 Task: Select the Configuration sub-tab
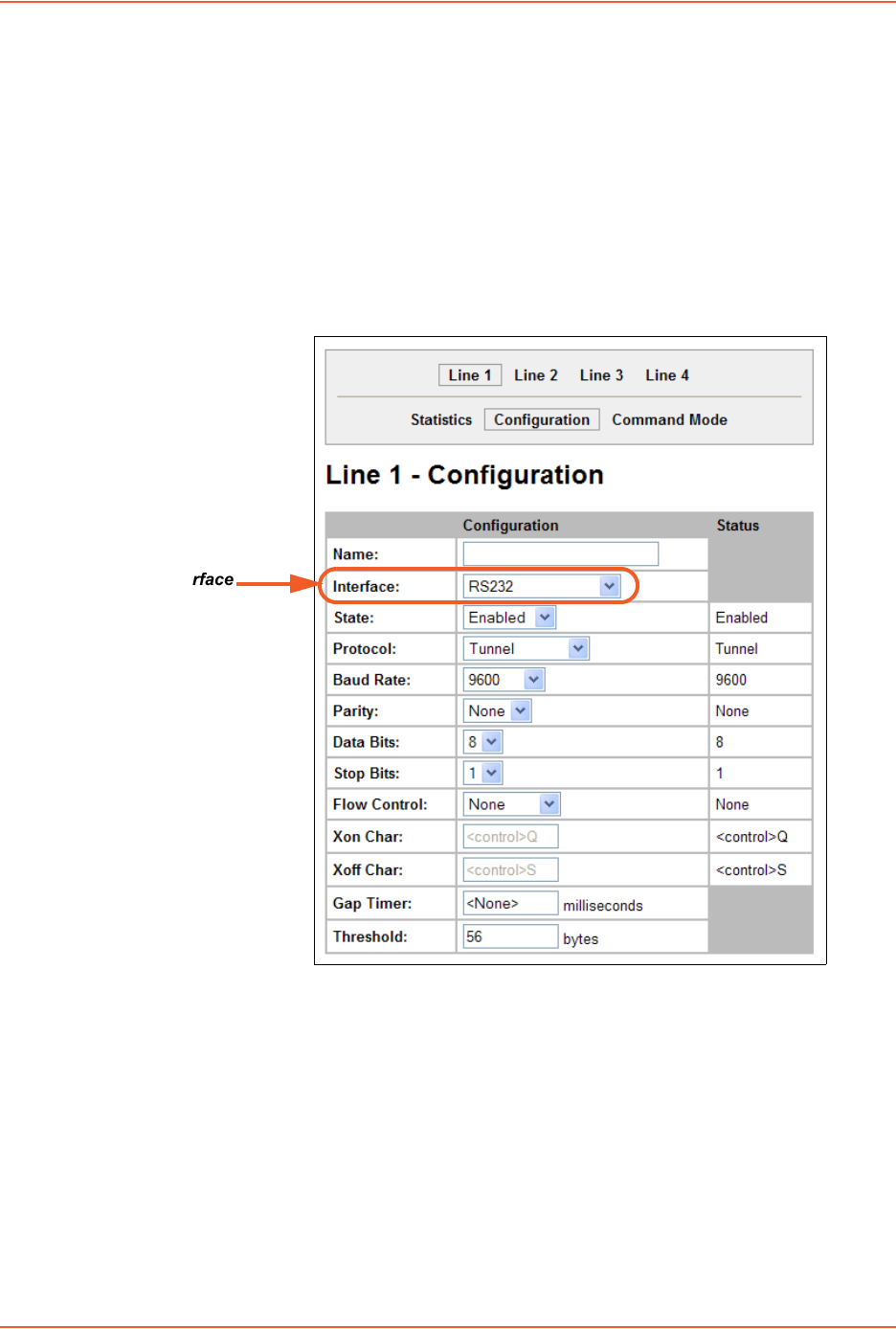[x=541, y=419]
